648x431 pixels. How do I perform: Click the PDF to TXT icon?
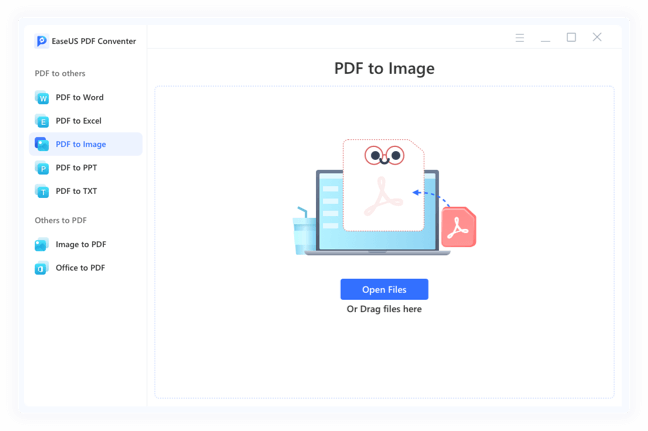[x=42, y=191]
